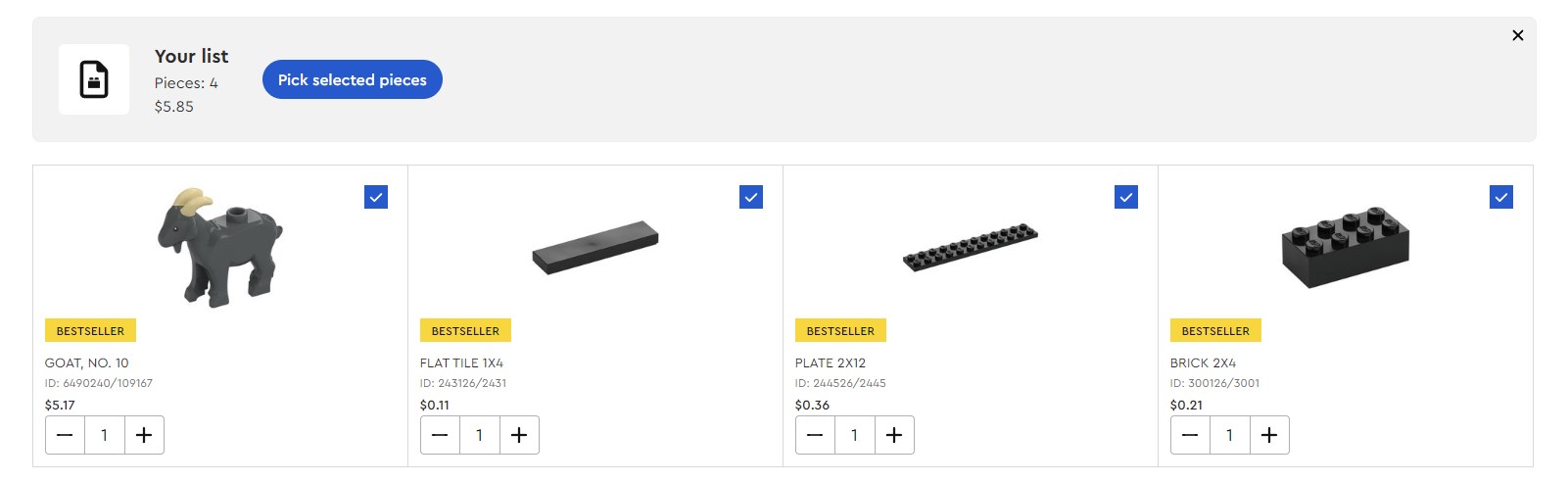Toggle the Plate 2x12 selection checkbox

tap(1126, 197)
